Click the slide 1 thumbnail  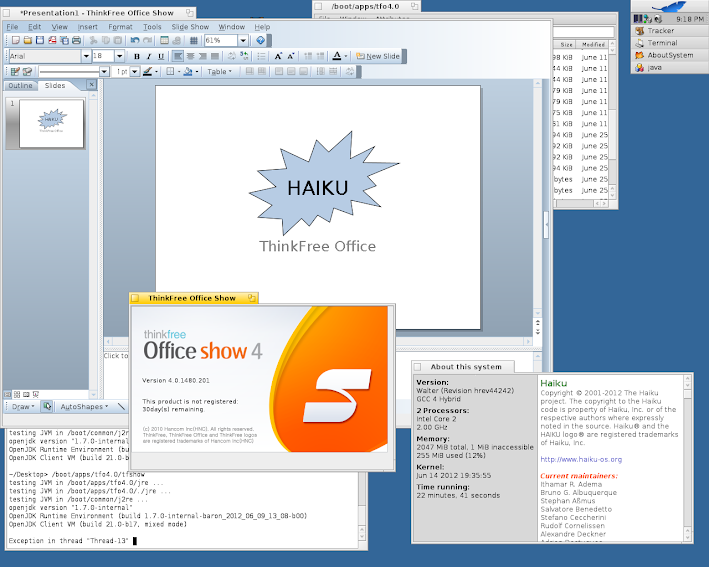52,123
